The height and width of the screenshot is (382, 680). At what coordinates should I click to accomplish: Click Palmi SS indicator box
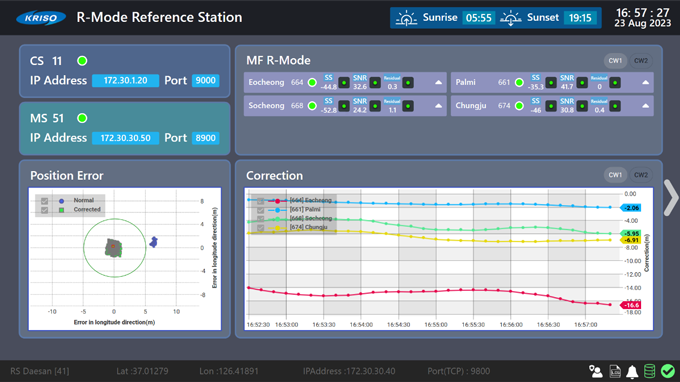551,82
